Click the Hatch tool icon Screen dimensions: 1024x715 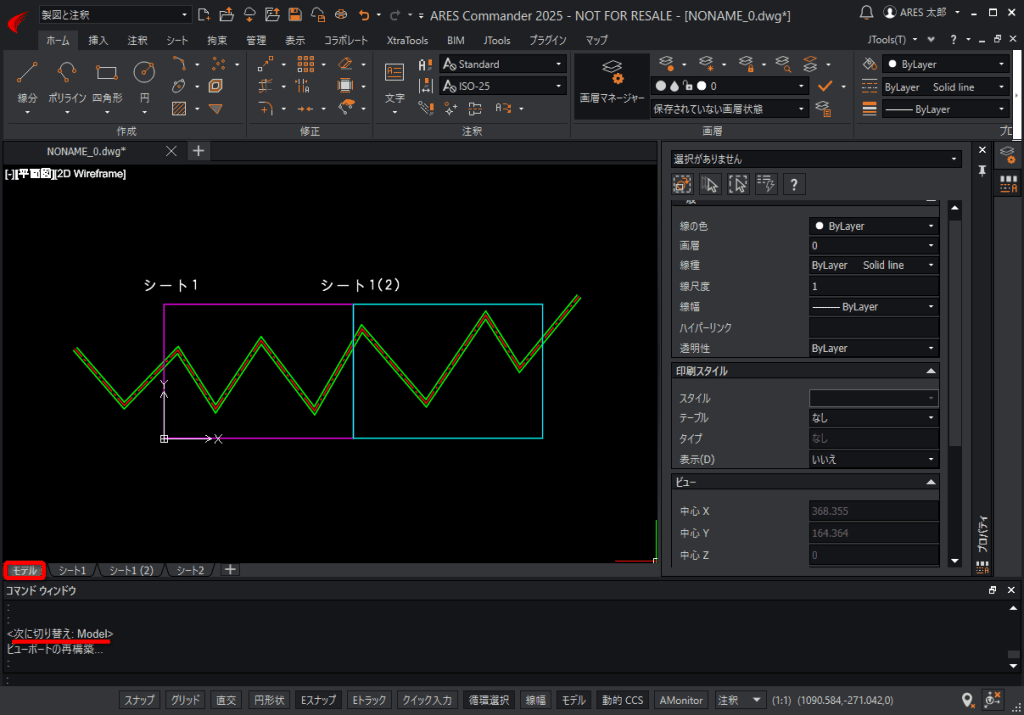point(179,109)
